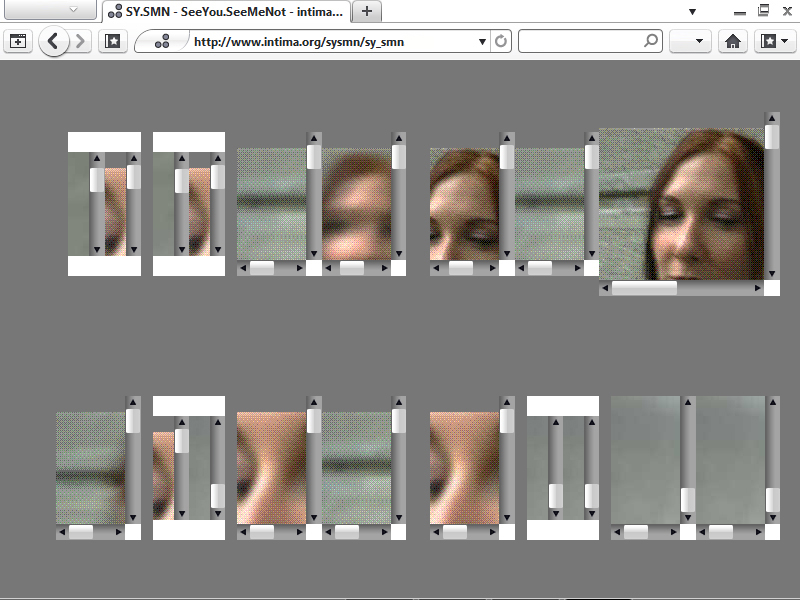The image size is (800, 600).
Task: Click the site identity icon in address bar
Action: pyautogui.click(x=162, y=42)
